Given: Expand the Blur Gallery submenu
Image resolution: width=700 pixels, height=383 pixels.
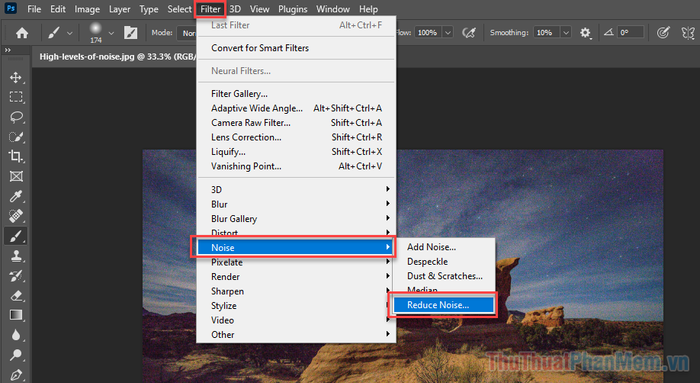Looking at the screenshot, I should tap(297, 219).
